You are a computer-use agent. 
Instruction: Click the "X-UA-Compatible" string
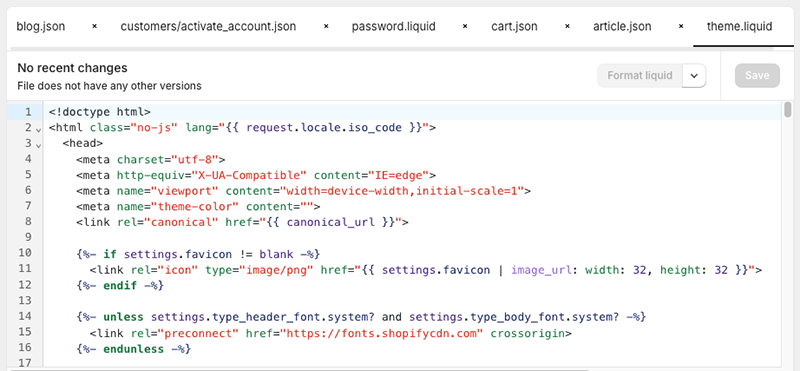point(249,175)
